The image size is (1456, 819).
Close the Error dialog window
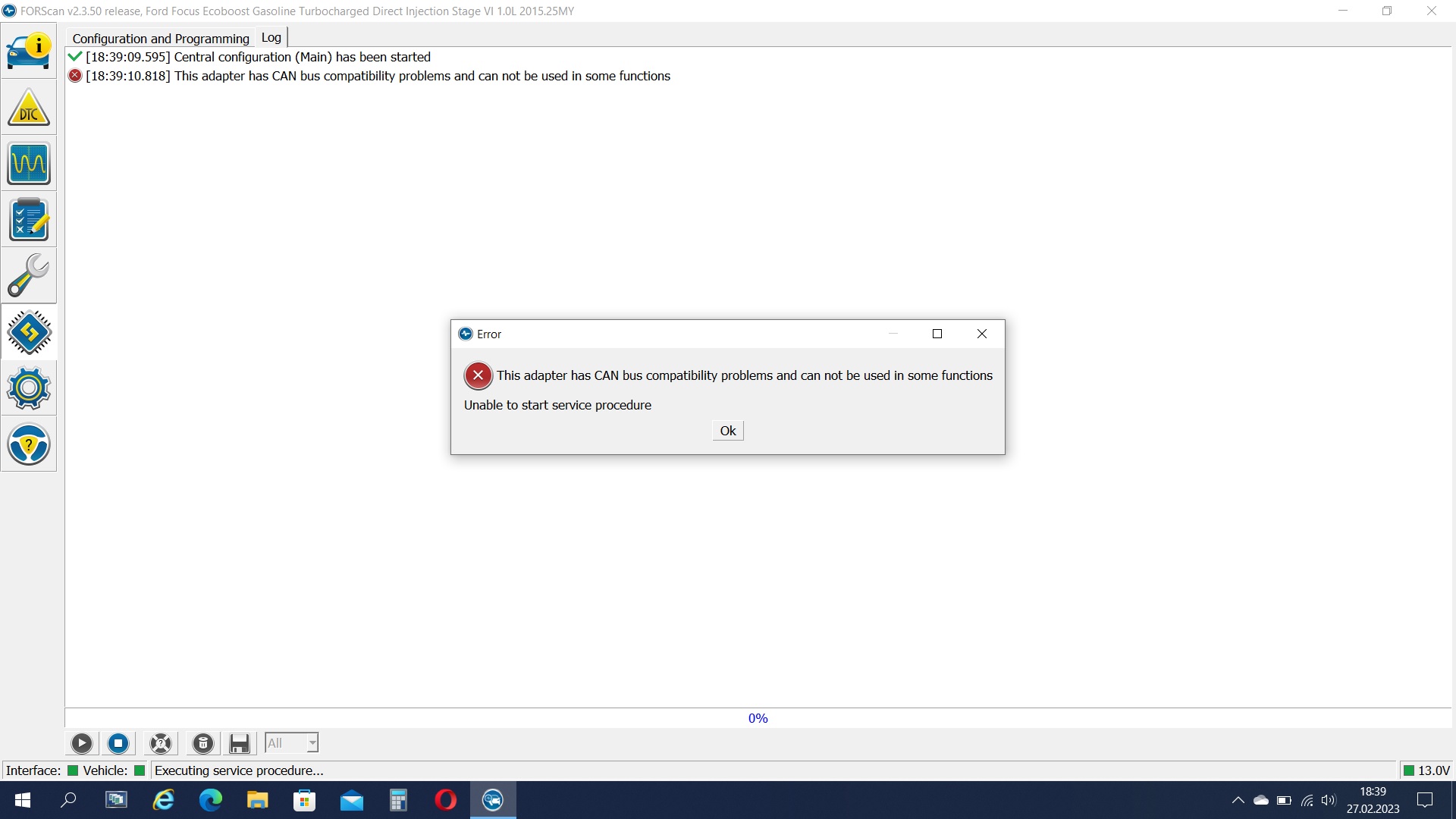pos(981,334)
